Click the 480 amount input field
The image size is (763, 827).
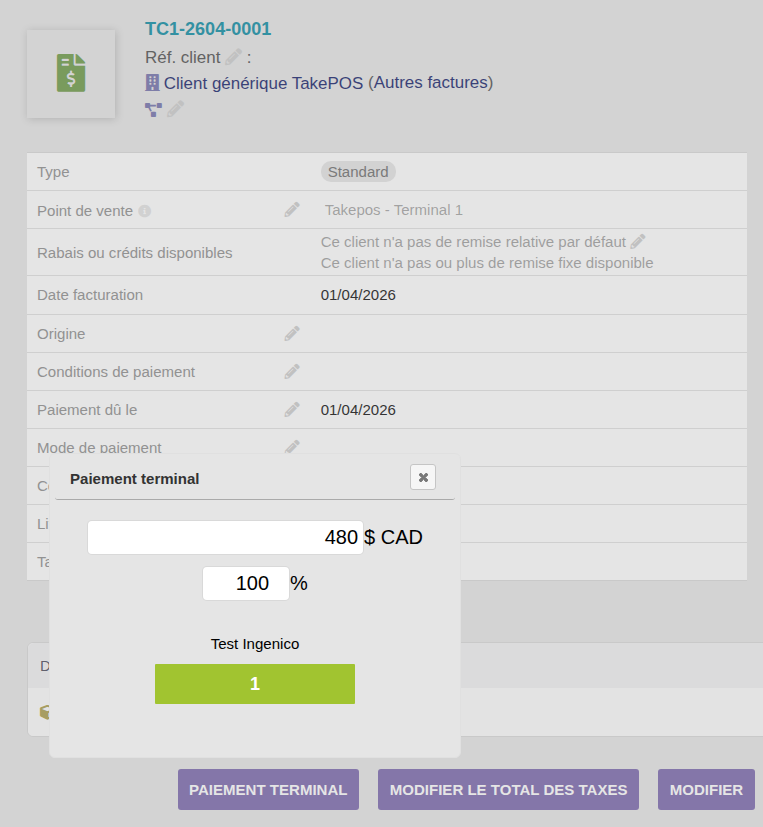pyautogui.click(x=225, y=537)
